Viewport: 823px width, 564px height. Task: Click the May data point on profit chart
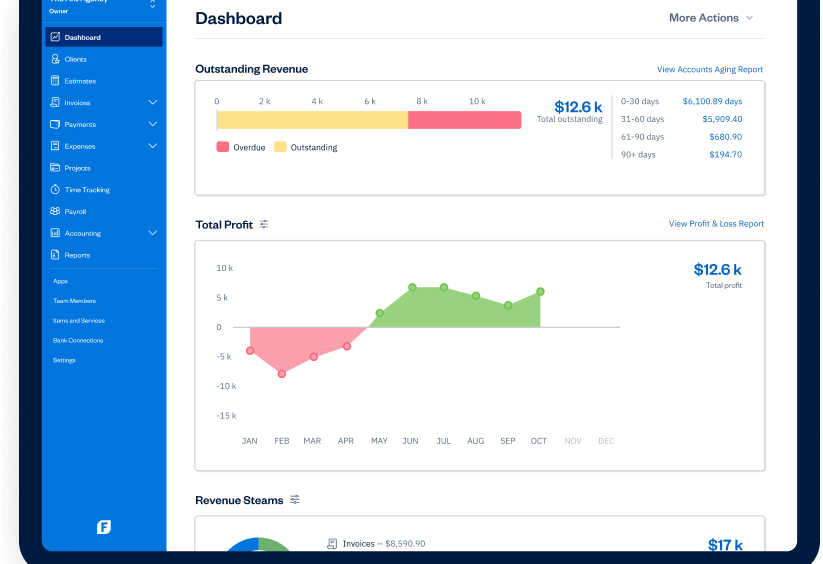pyautogui.click(x=379, y=313)
